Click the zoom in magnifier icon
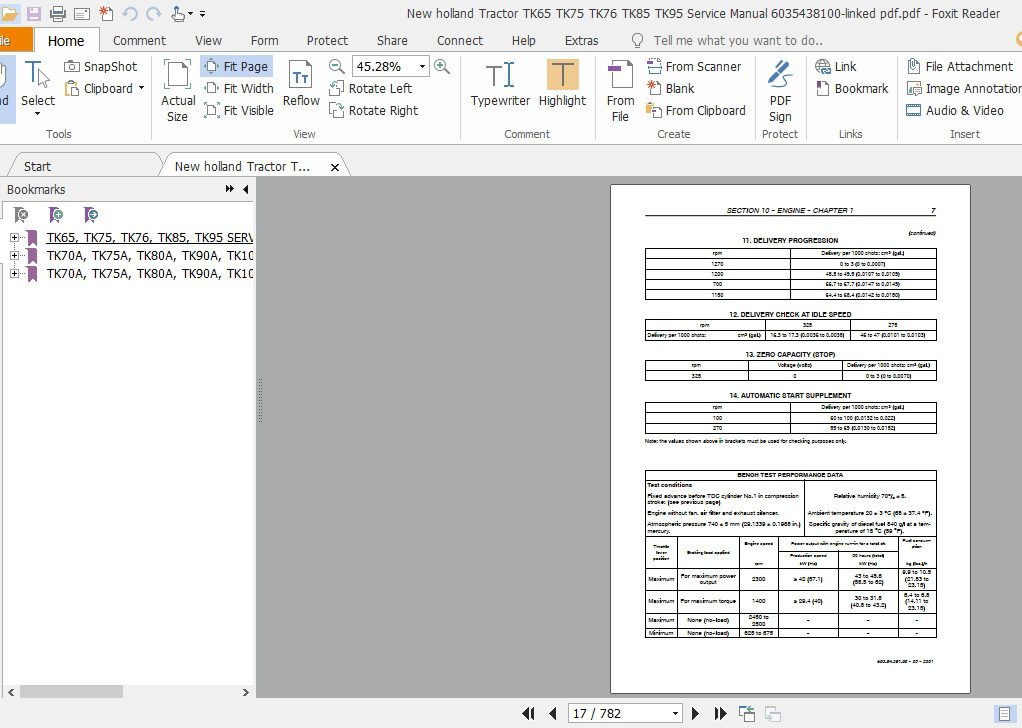 (442, 66)
